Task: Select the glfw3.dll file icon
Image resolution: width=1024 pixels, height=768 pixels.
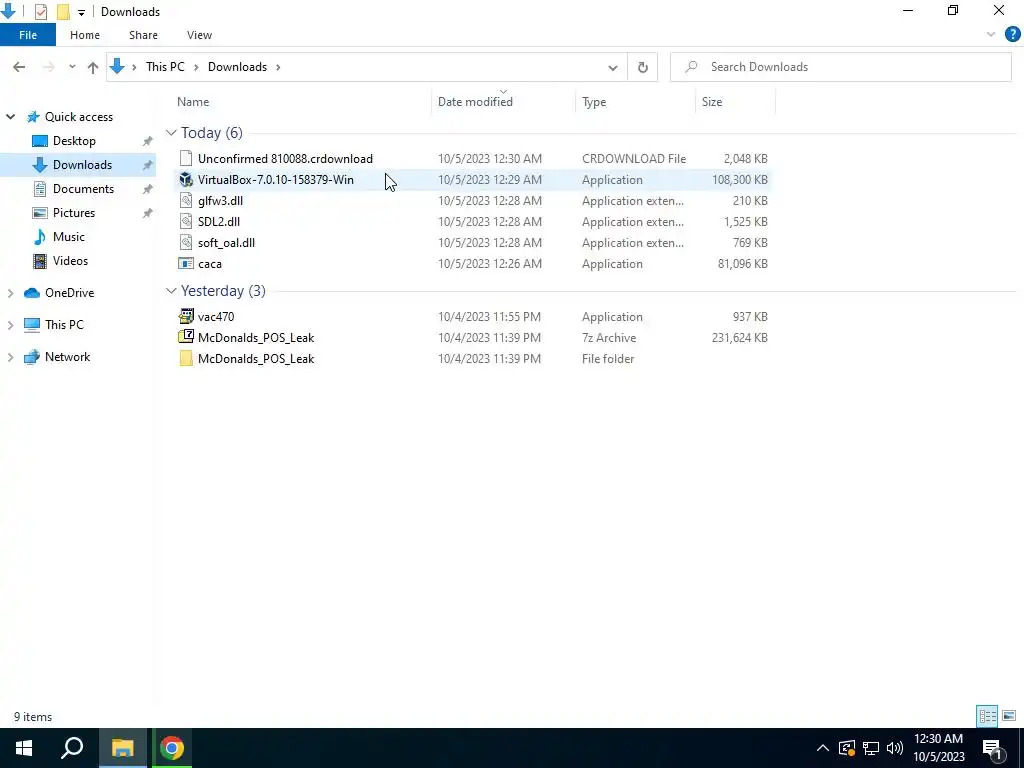Action: (186, 200)
